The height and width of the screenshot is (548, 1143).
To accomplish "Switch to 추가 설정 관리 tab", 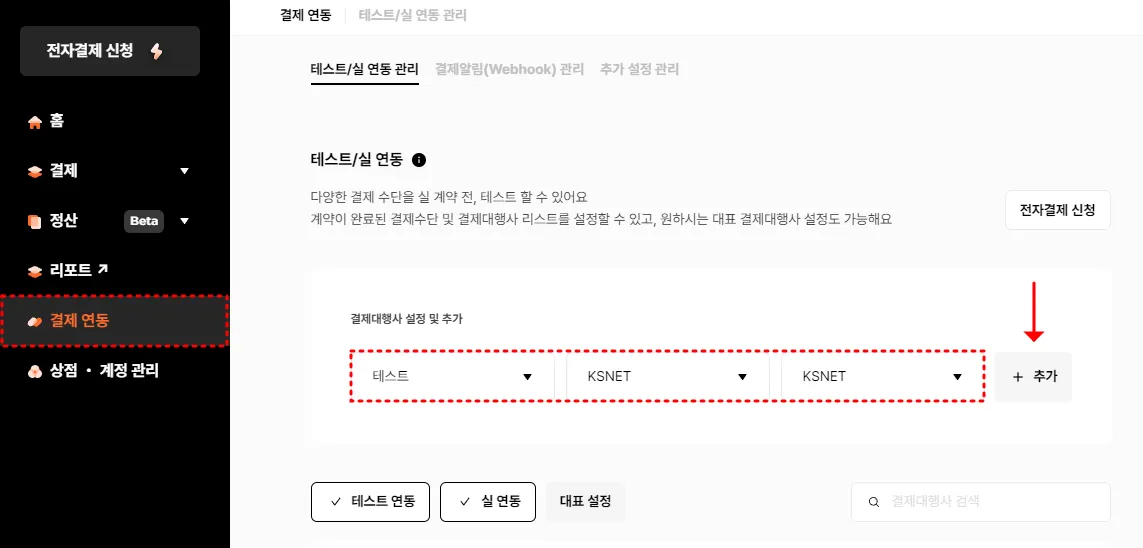I will [639, 70].
